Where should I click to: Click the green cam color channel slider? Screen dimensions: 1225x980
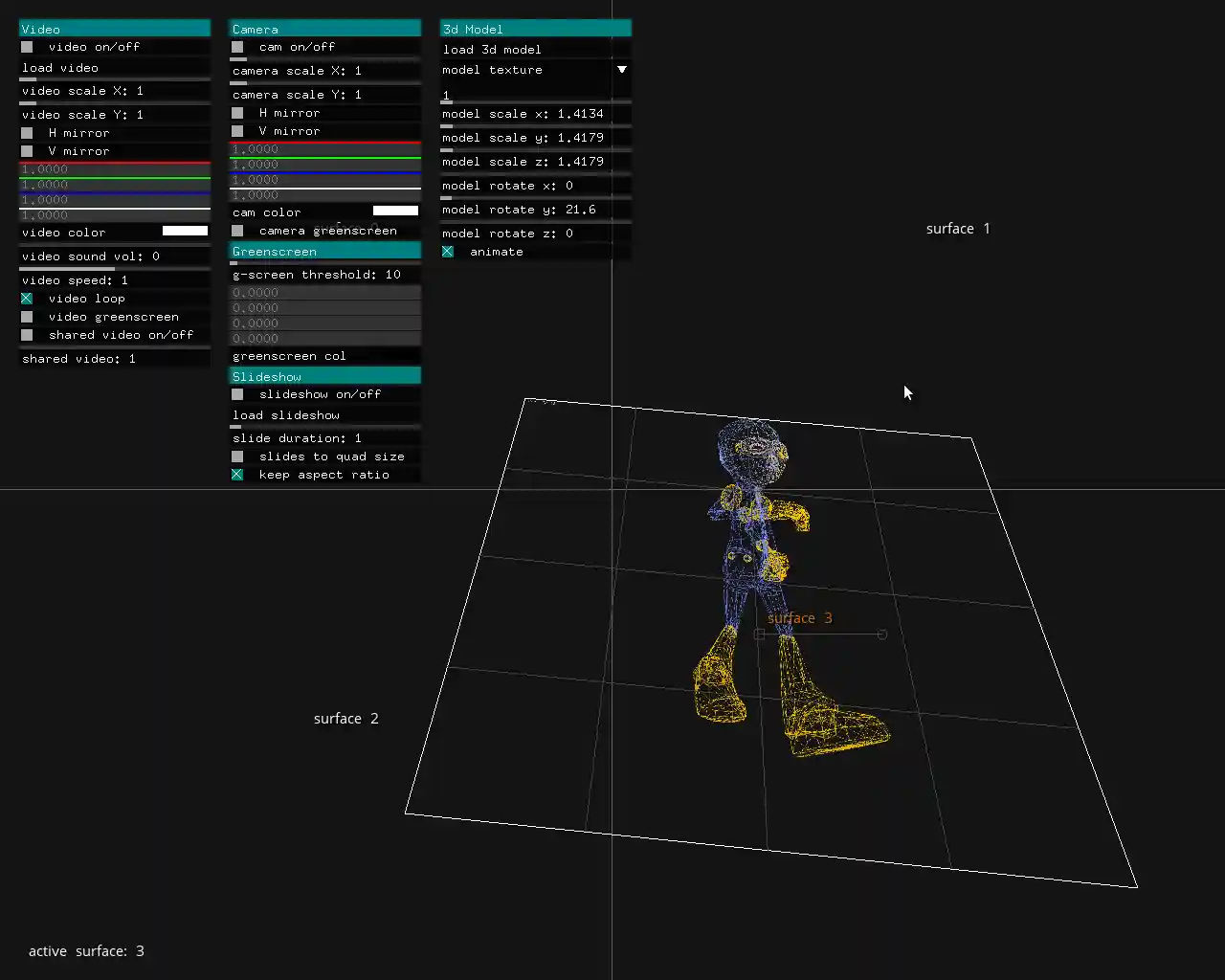tap(325, 165)
